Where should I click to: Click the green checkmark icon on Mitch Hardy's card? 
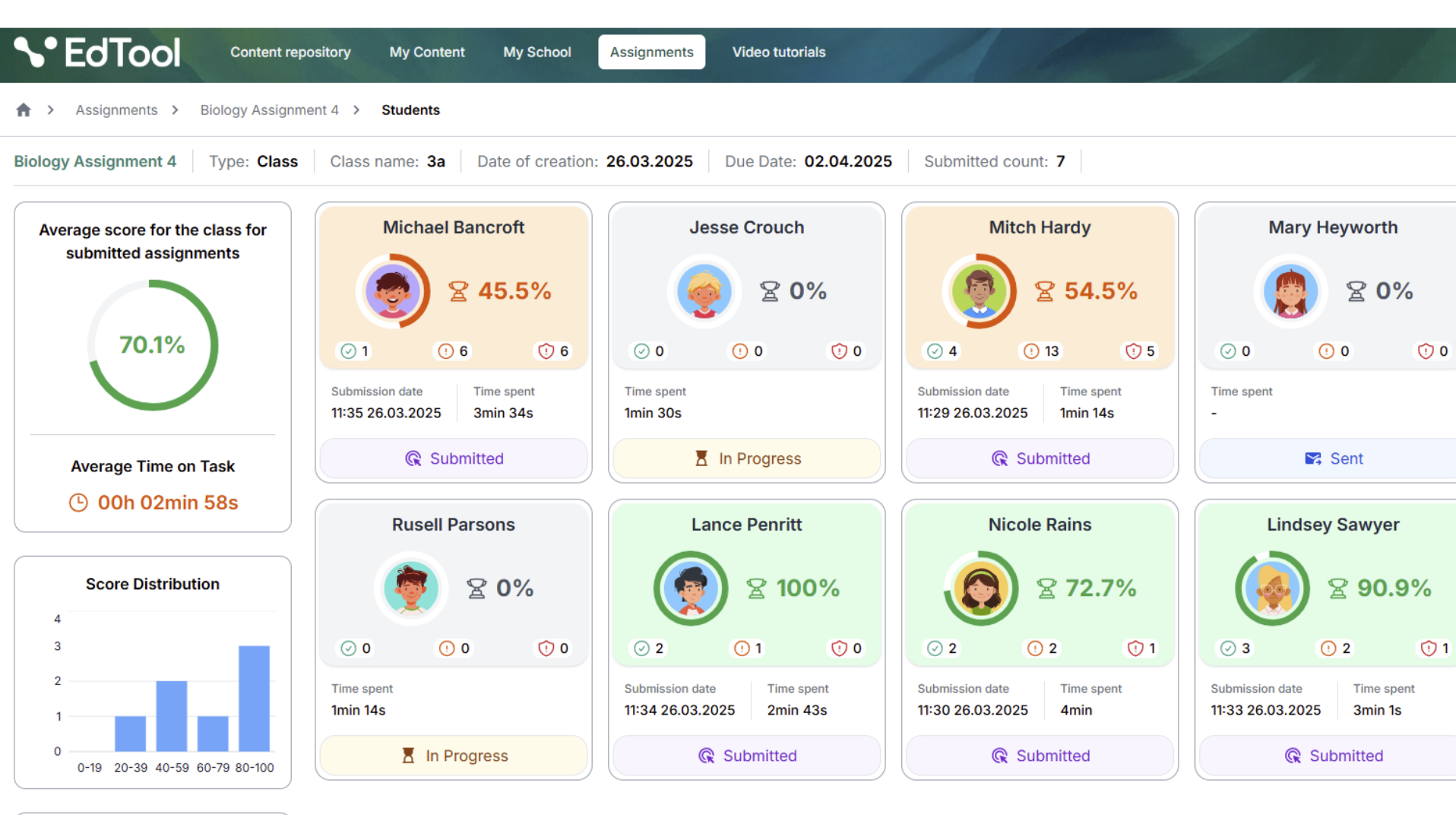tap(935, 351)
